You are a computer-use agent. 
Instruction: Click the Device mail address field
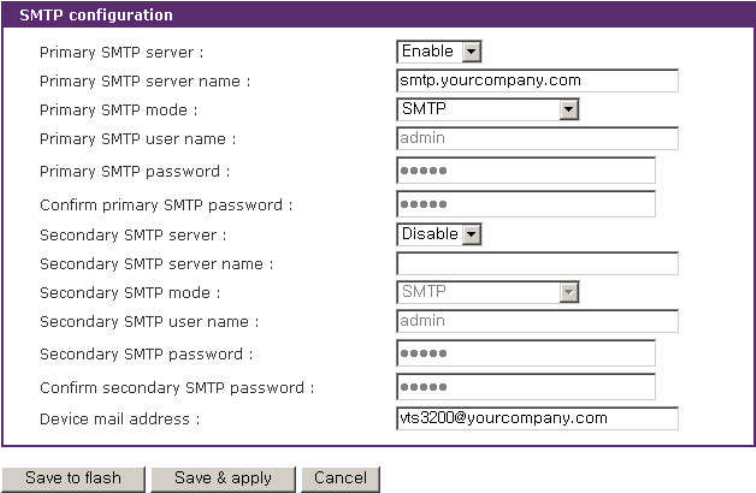(x=537, y=418)
